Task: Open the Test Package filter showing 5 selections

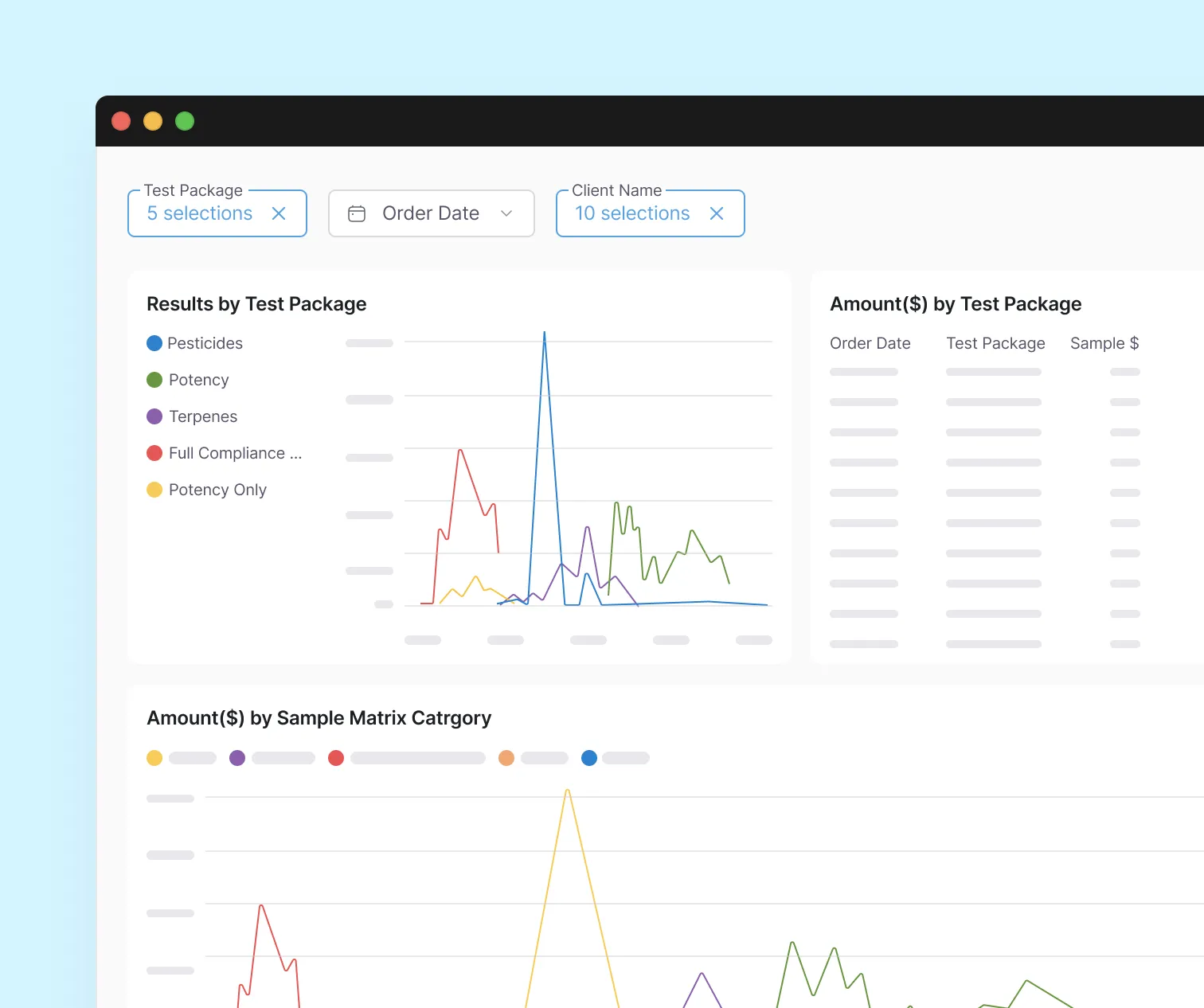Action: (x=217, y=213)
